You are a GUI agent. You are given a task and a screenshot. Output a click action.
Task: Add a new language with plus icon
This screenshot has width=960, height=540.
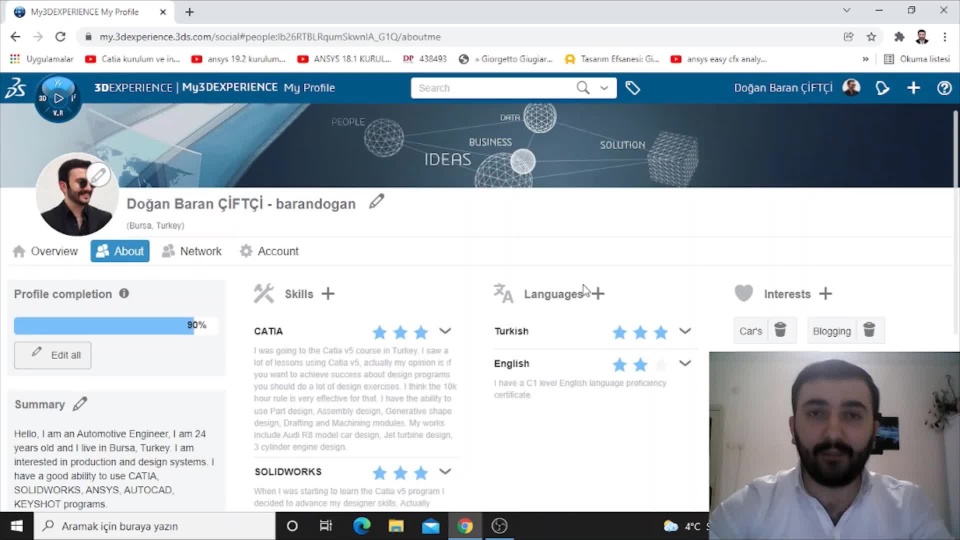598,294
